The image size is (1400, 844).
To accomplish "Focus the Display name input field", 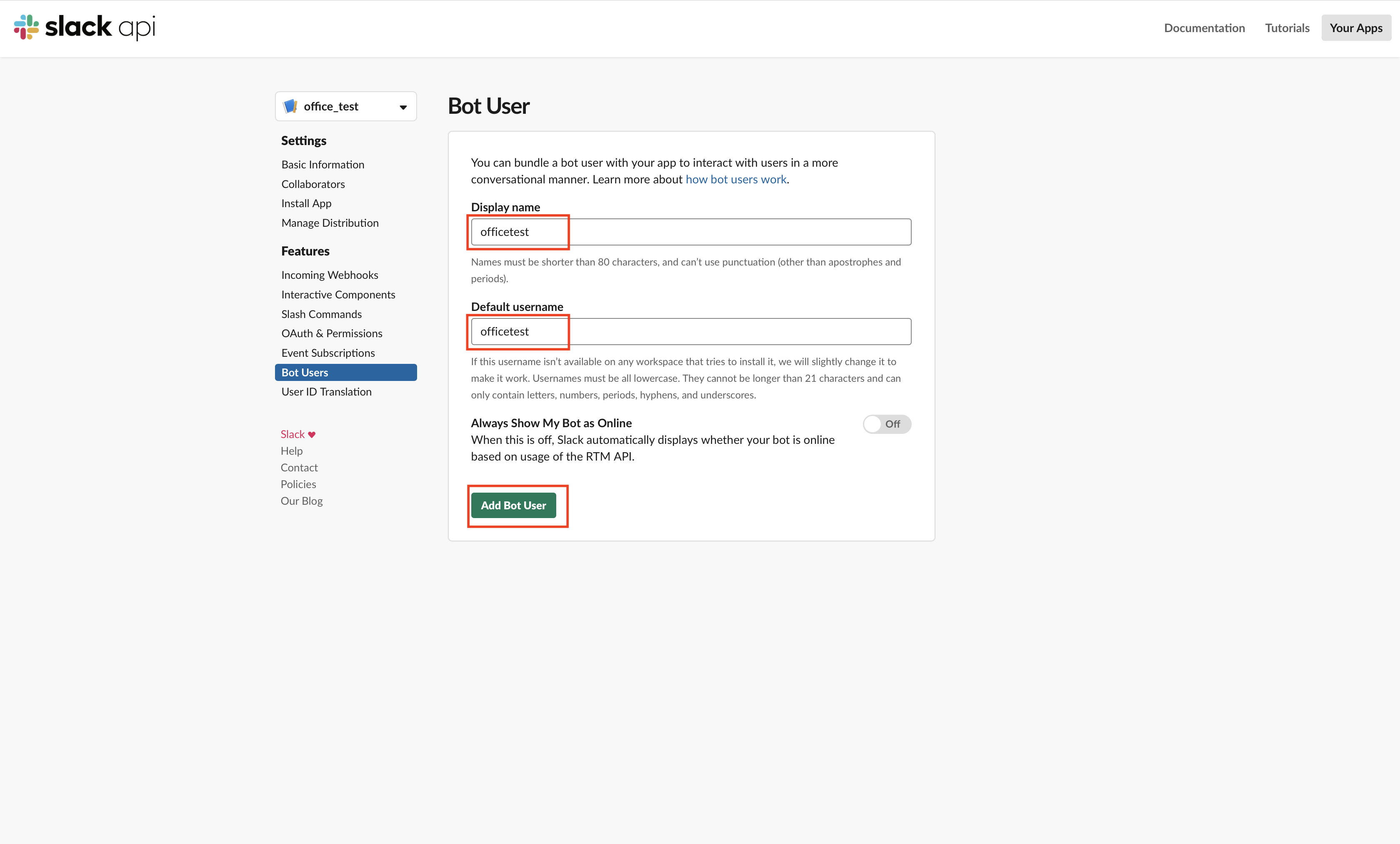I will point(691,232).
